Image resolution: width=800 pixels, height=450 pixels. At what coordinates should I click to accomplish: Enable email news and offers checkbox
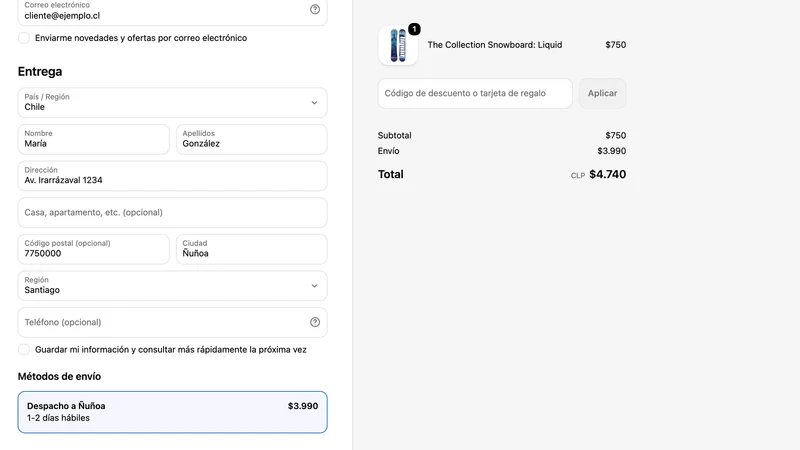(24, 38)
